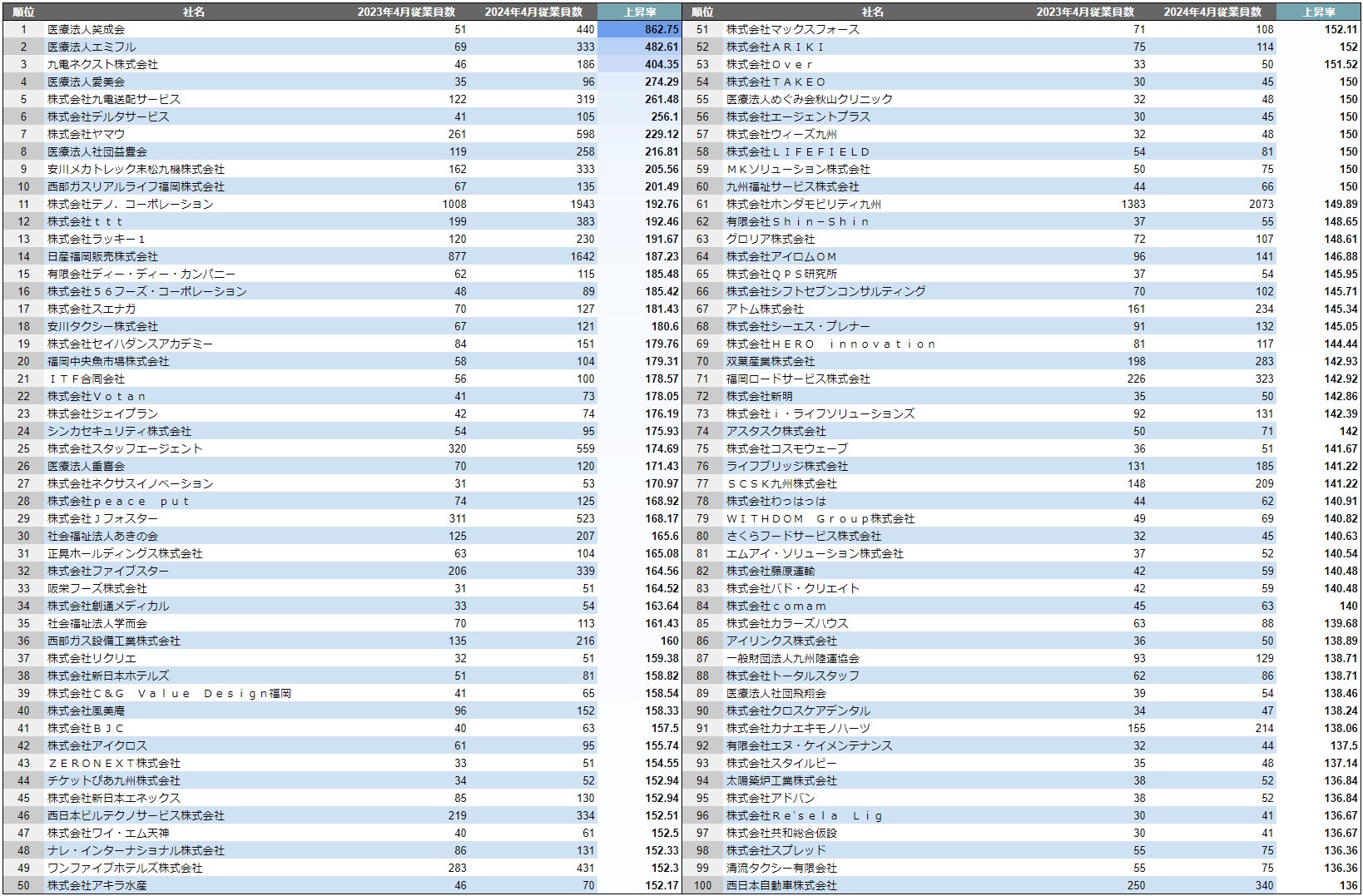1363x896 pixels.
Task: Click on 株式会社新日本ホテルズ
Action: (x=108, y=676)
